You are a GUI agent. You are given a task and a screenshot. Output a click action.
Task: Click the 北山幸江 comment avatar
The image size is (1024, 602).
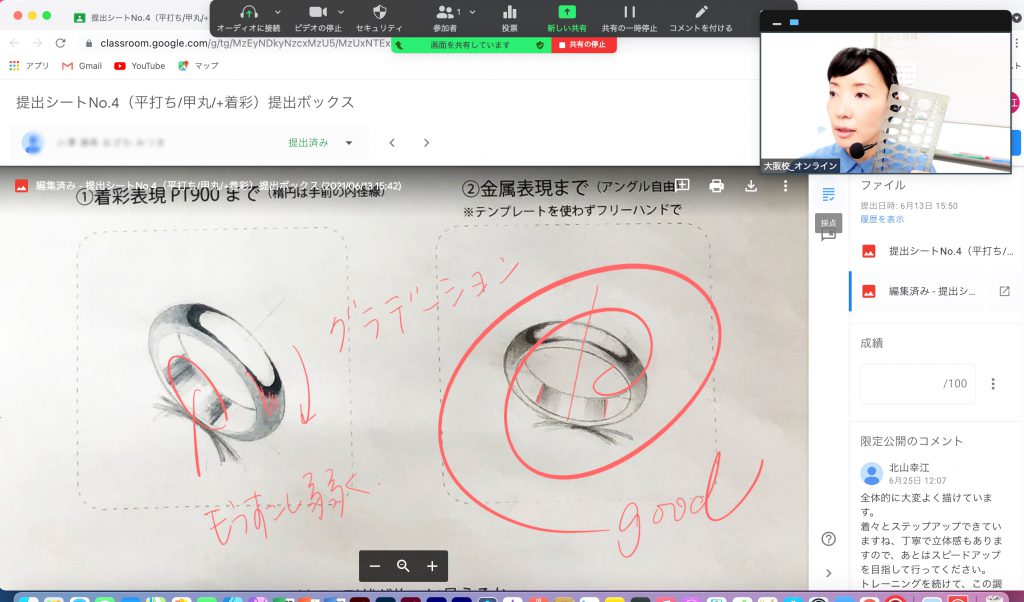click(872, 473)
